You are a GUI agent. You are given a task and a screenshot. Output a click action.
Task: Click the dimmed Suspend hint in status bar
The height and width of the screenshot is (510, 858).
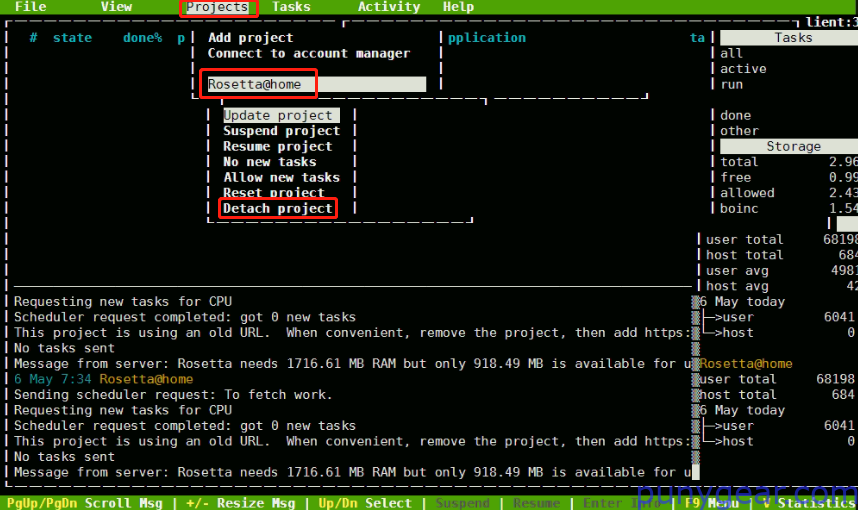(462, 503)
